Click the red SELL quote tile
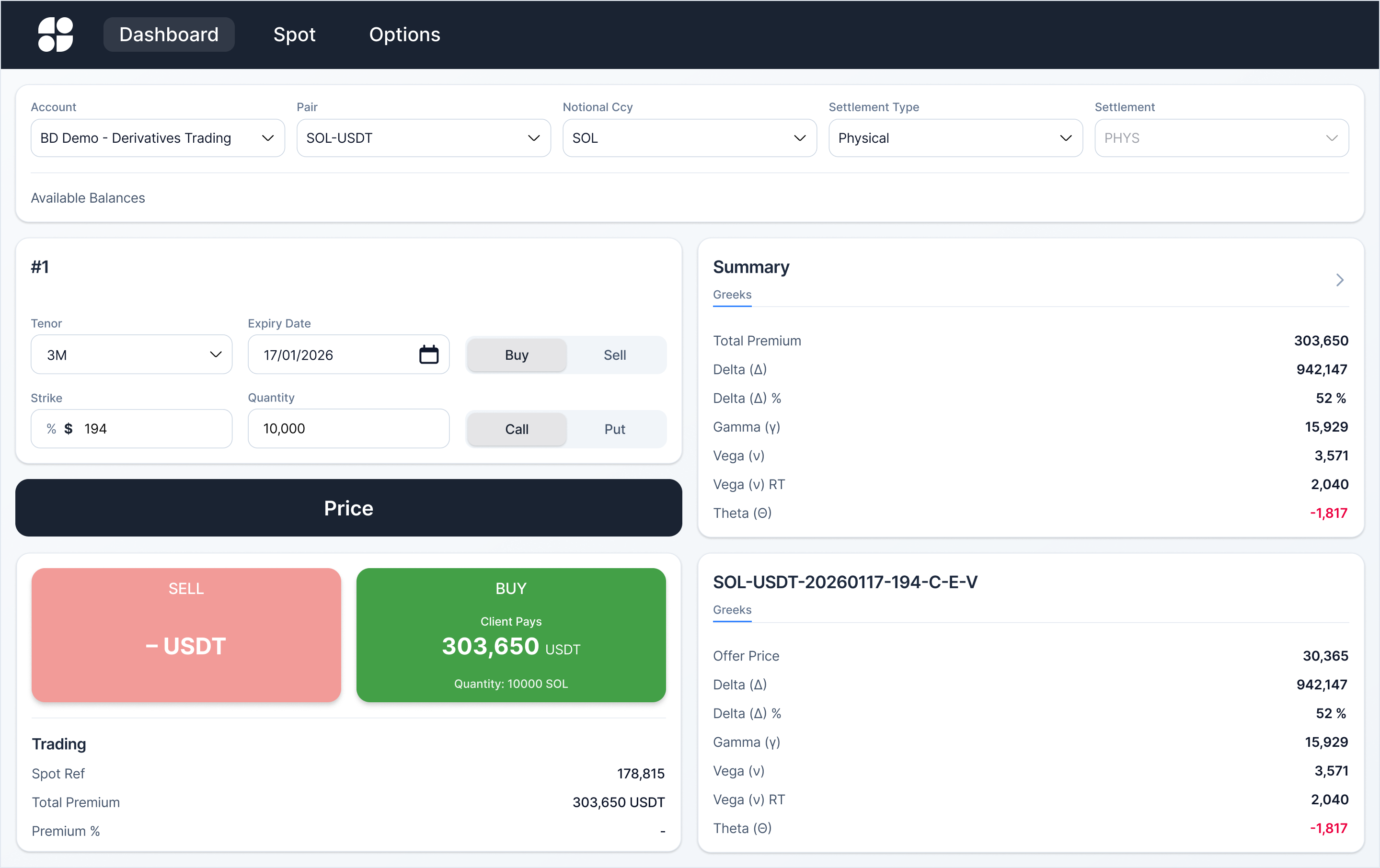This screenshot has width=1380, height=868. pos(186,635)
